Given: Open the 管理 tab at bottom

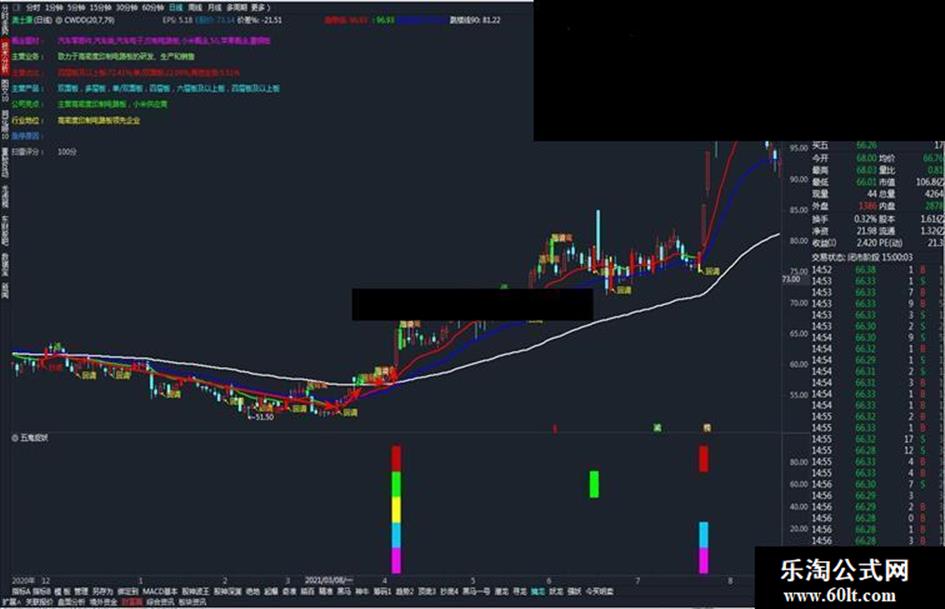Looking at the screenshot, I should [81, 592].
